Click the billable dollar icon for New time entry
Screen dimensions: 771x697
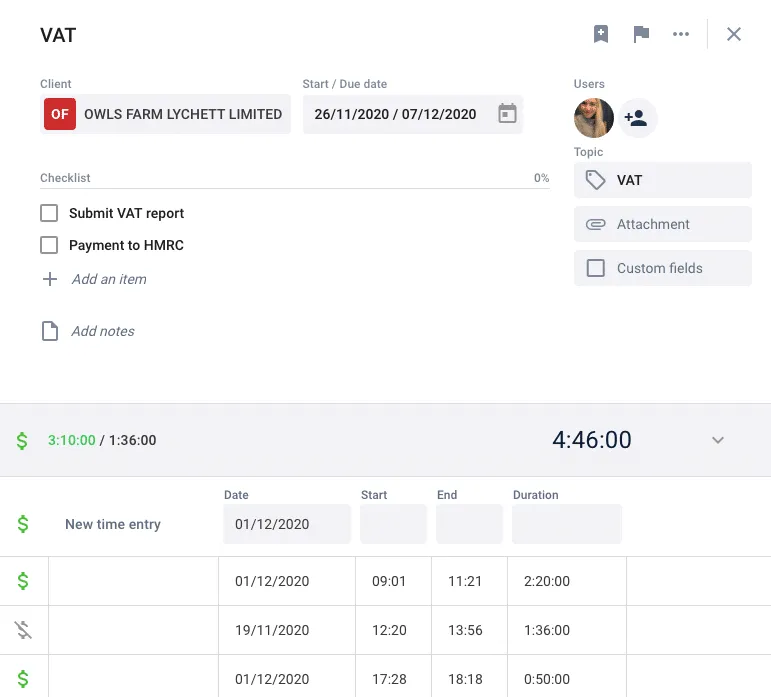coord(23,524)
